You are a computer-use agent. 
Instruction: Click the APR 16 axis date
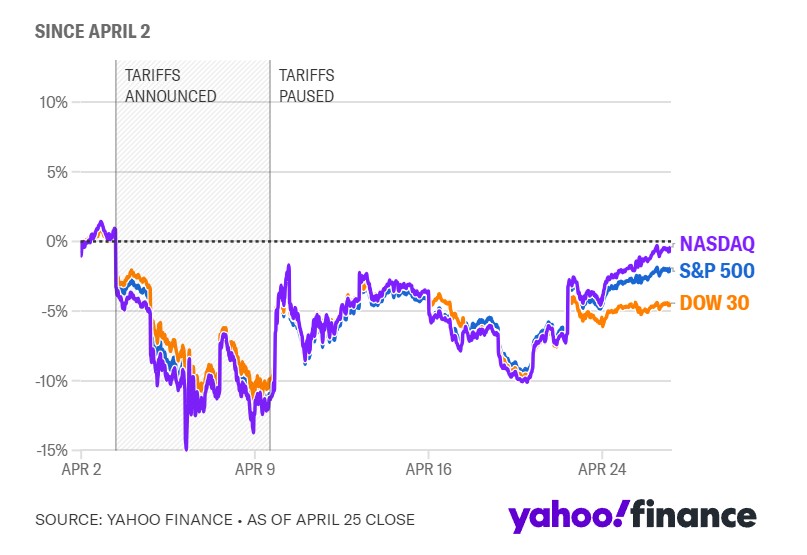point(428,469)
